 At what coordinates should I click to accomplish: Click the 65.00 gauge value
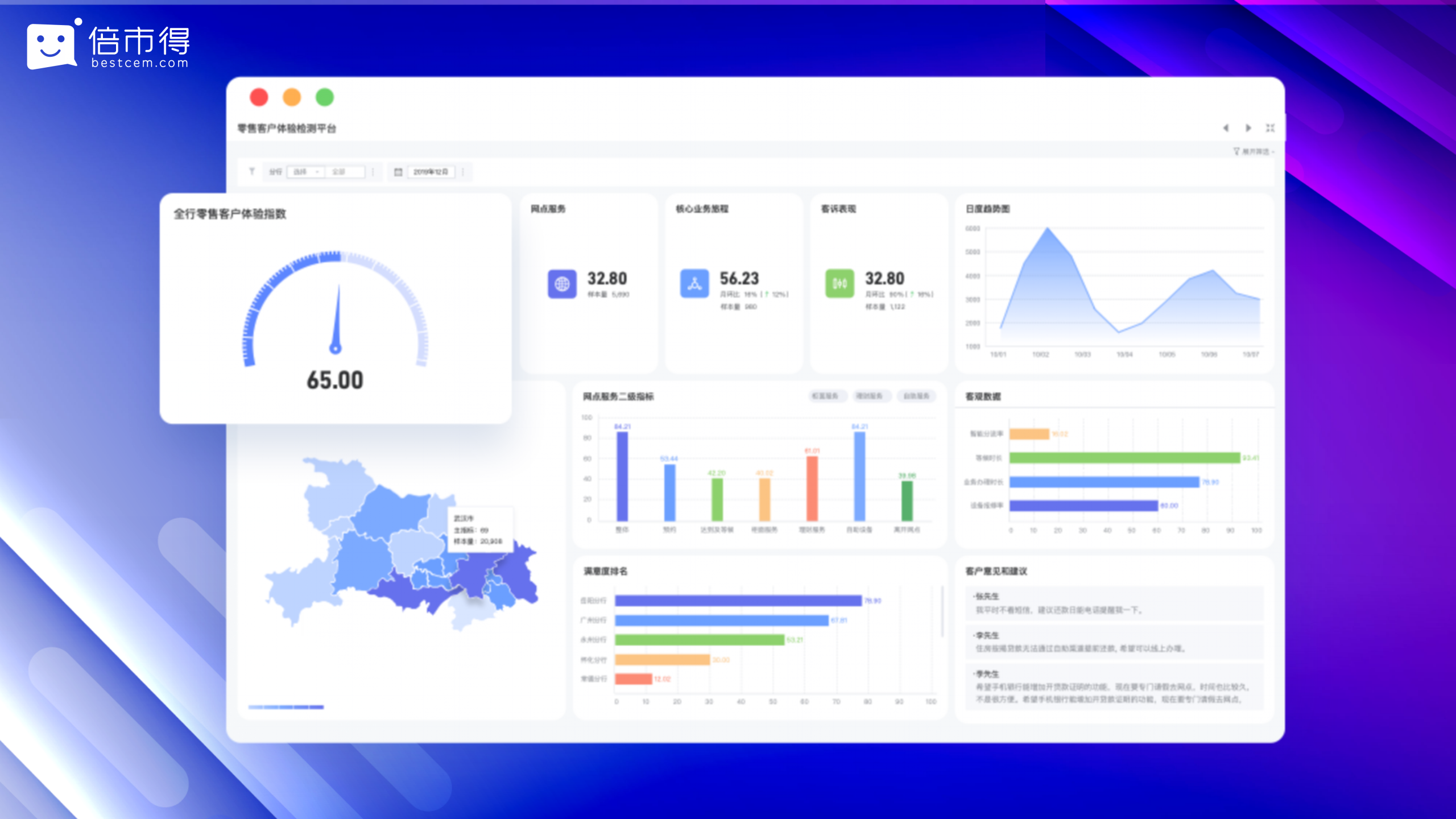pos(335,380)
